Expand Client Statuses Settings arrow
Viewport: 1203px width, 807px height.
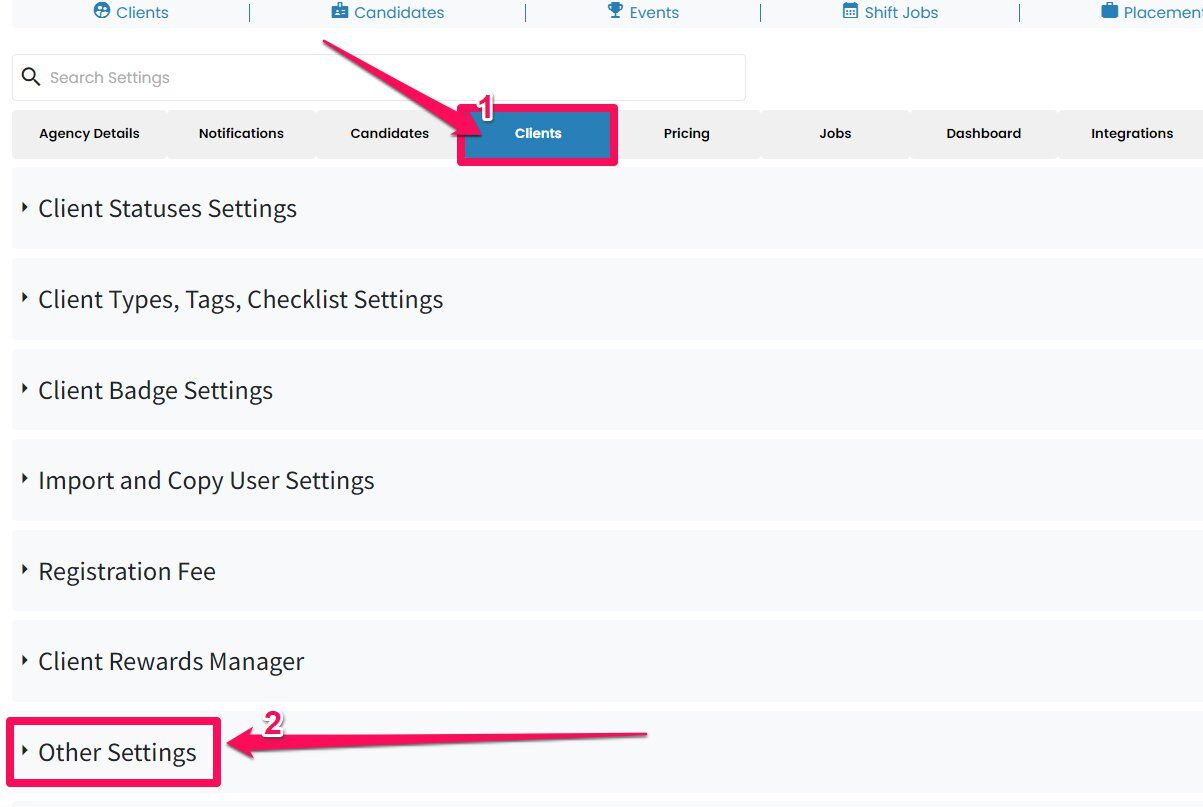pyautogui.click(x=25, y=206)
